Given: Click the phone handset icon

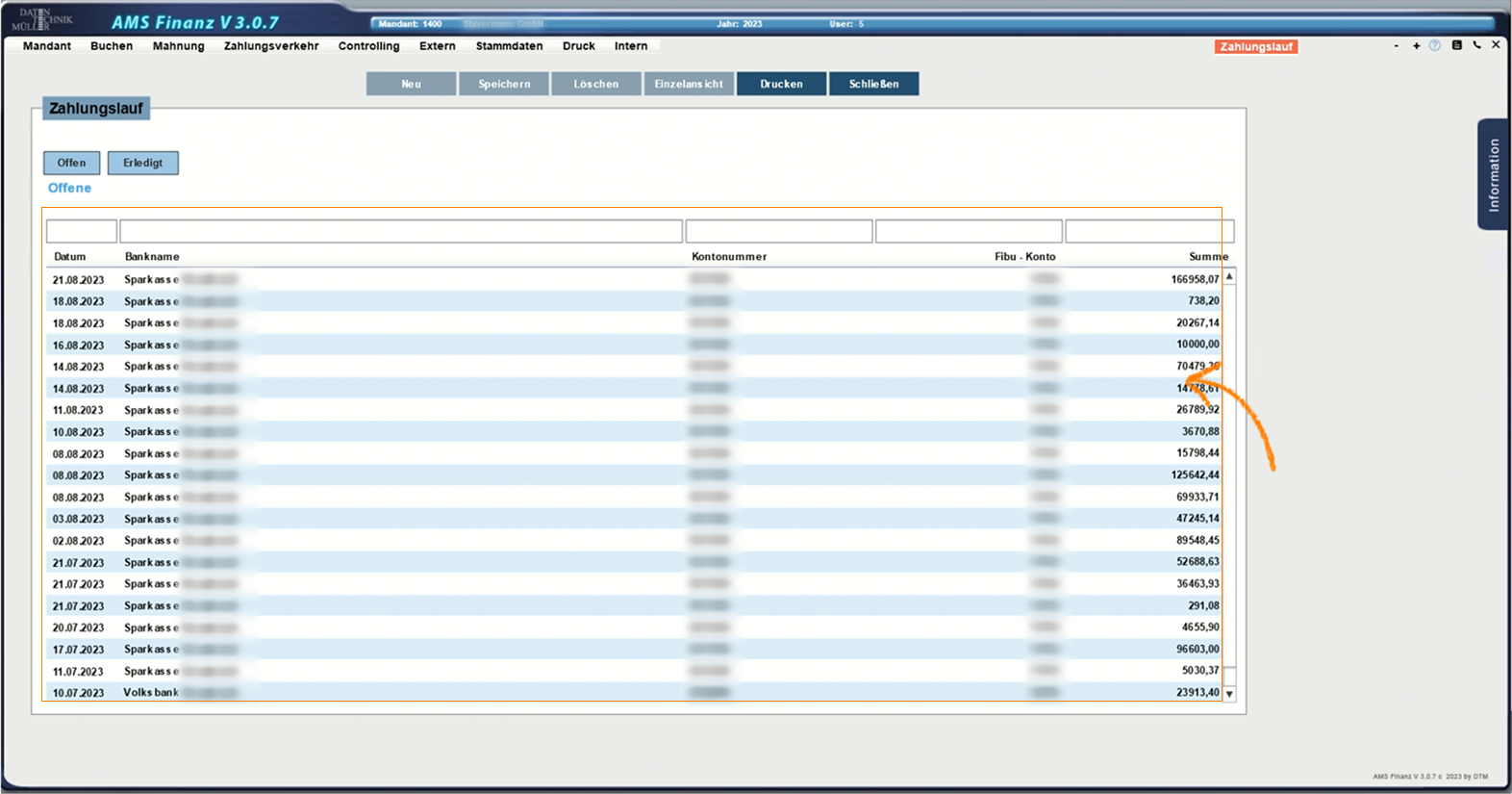Looking at the screenshot, I should (1476, 45).
